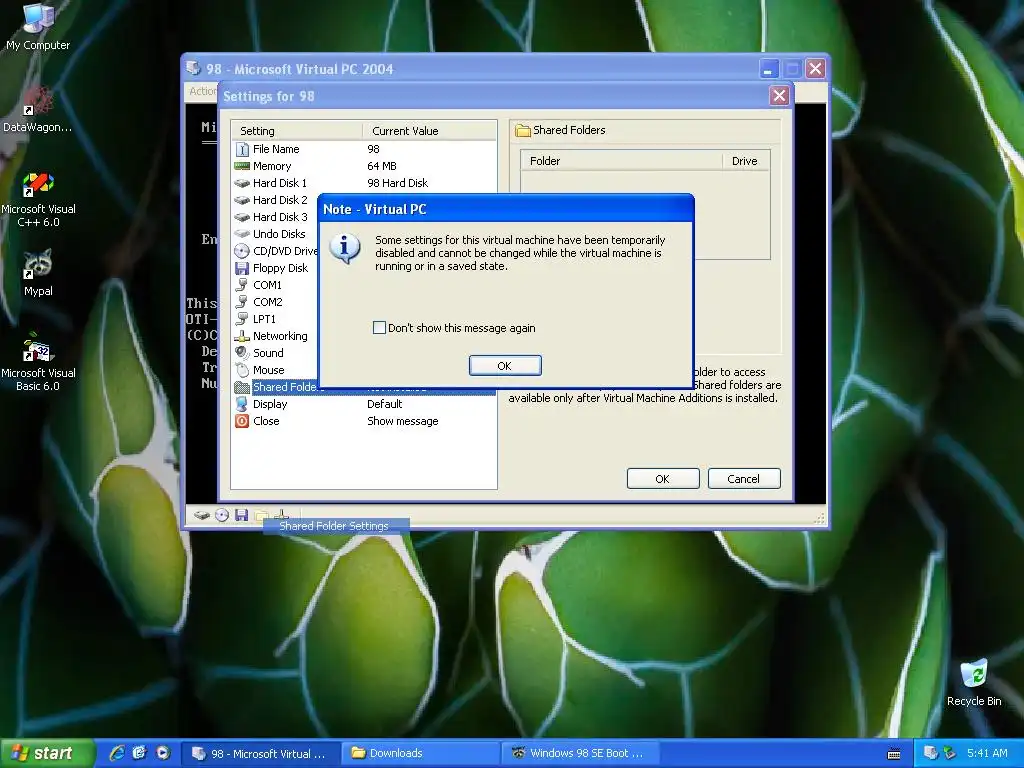Select the Networking setting icon

coord(242,336)
